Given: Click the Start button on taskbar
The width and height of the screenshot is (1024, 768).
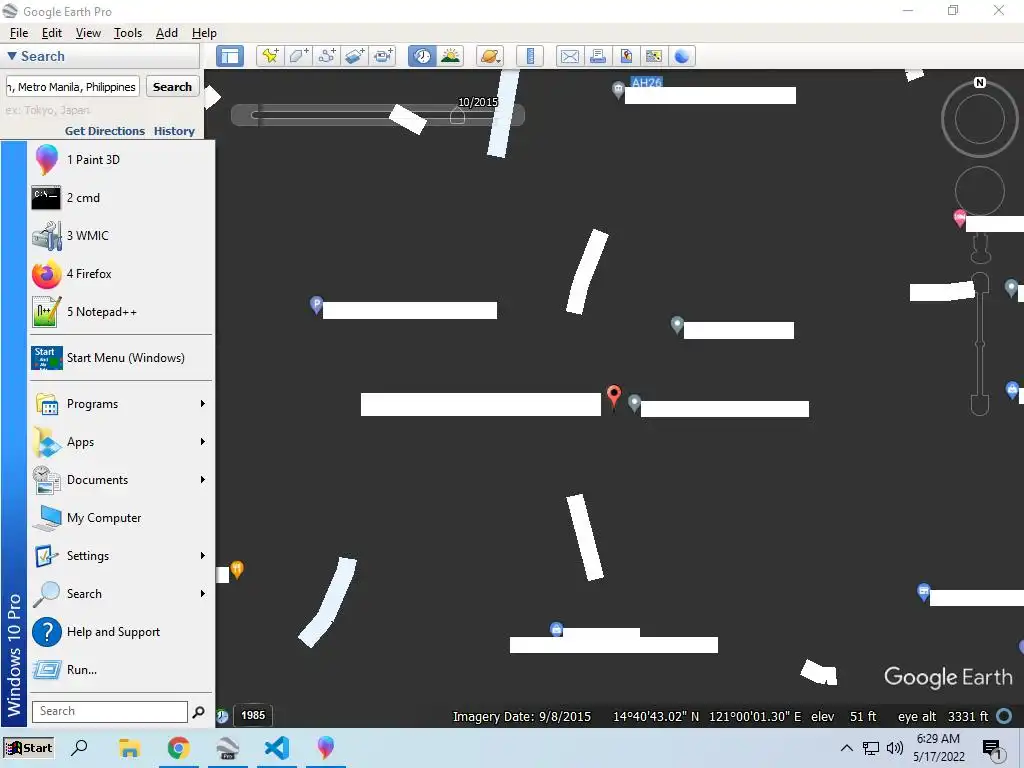Looking at the screenshot, I should (28, 748).
